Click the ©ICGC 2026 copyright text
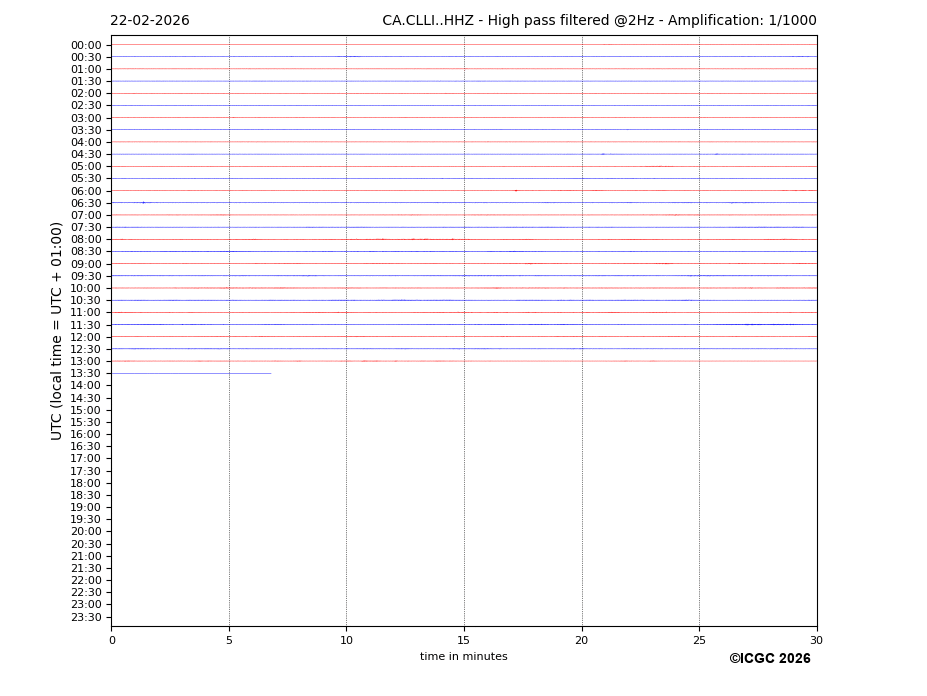927x696 pixels. 769,658
